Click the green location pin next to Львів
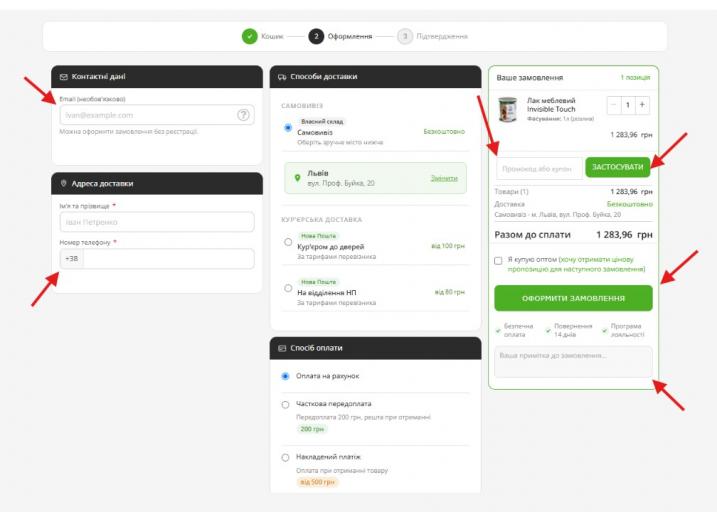The width and height of the screenshot is (717, 512). (297, 177)
